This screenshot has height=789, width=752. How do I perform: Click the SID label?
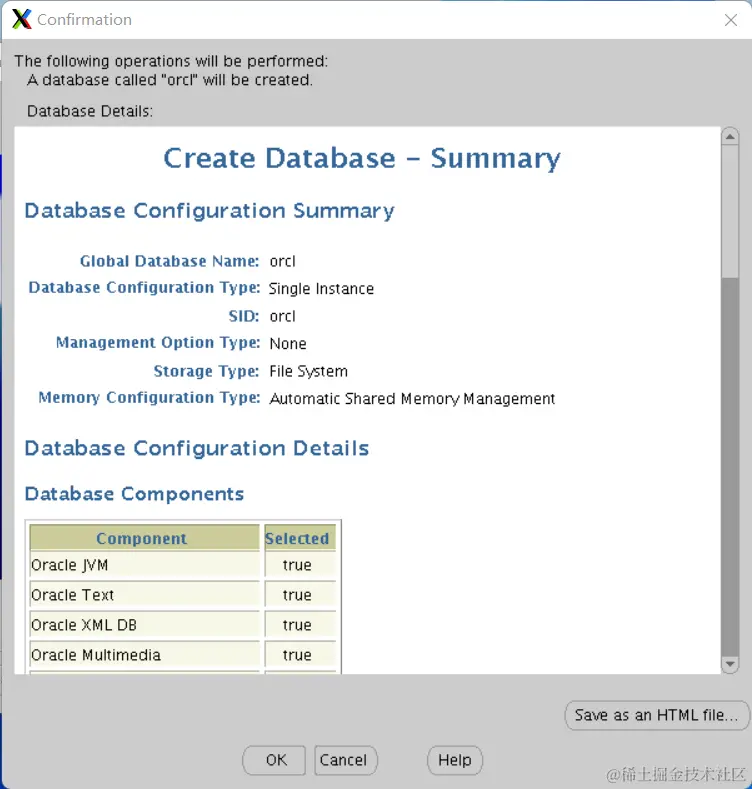pos(244,316)
